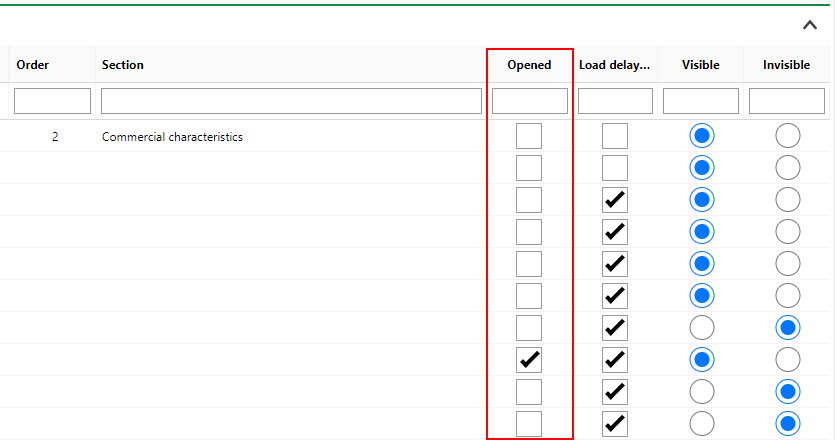835x440 pixels.
Task: Focus the Section column filter box
Action: click(x=291, y=101)
